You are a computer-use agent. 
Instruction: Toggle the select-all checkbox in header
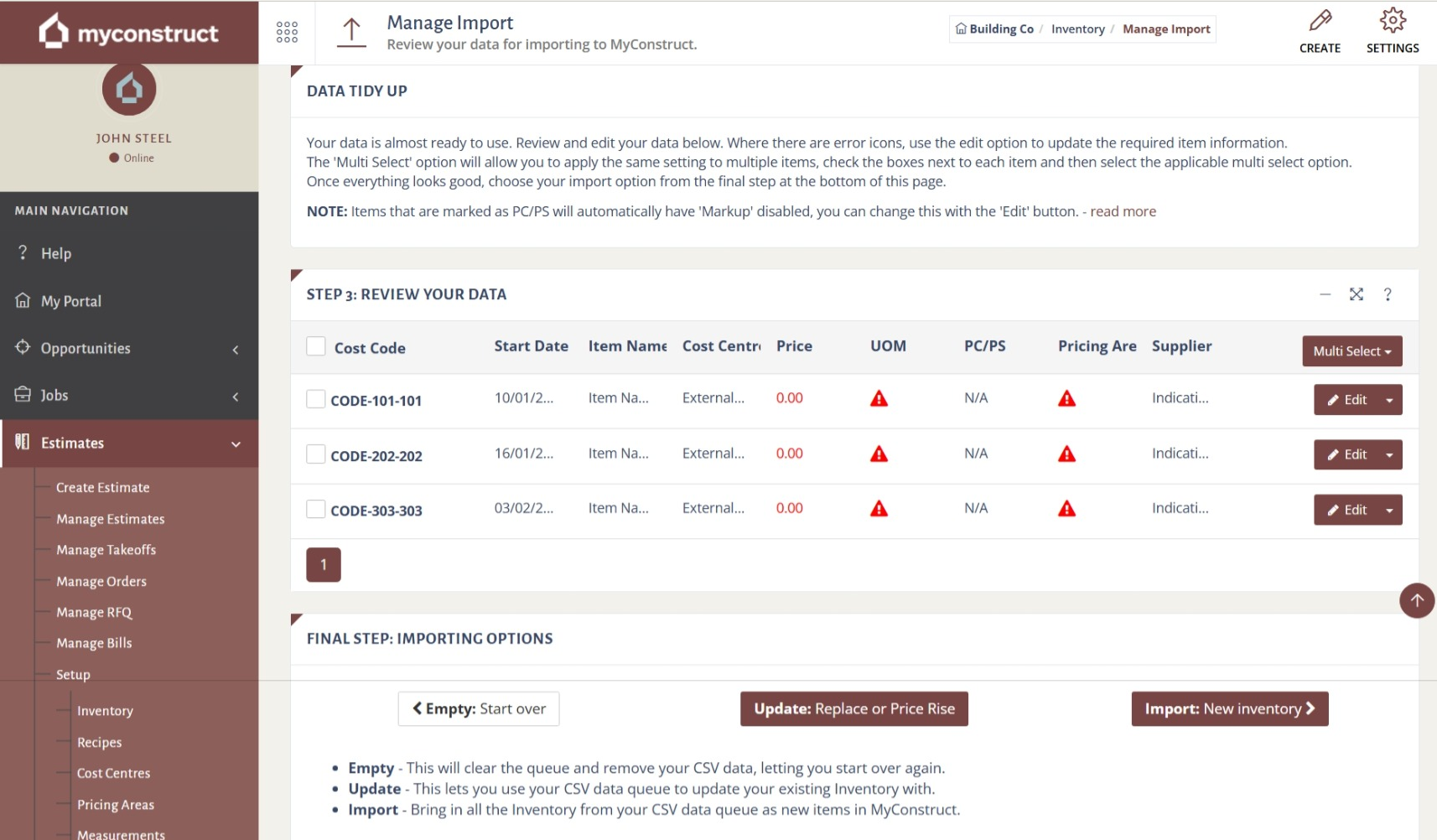[316, 346]
